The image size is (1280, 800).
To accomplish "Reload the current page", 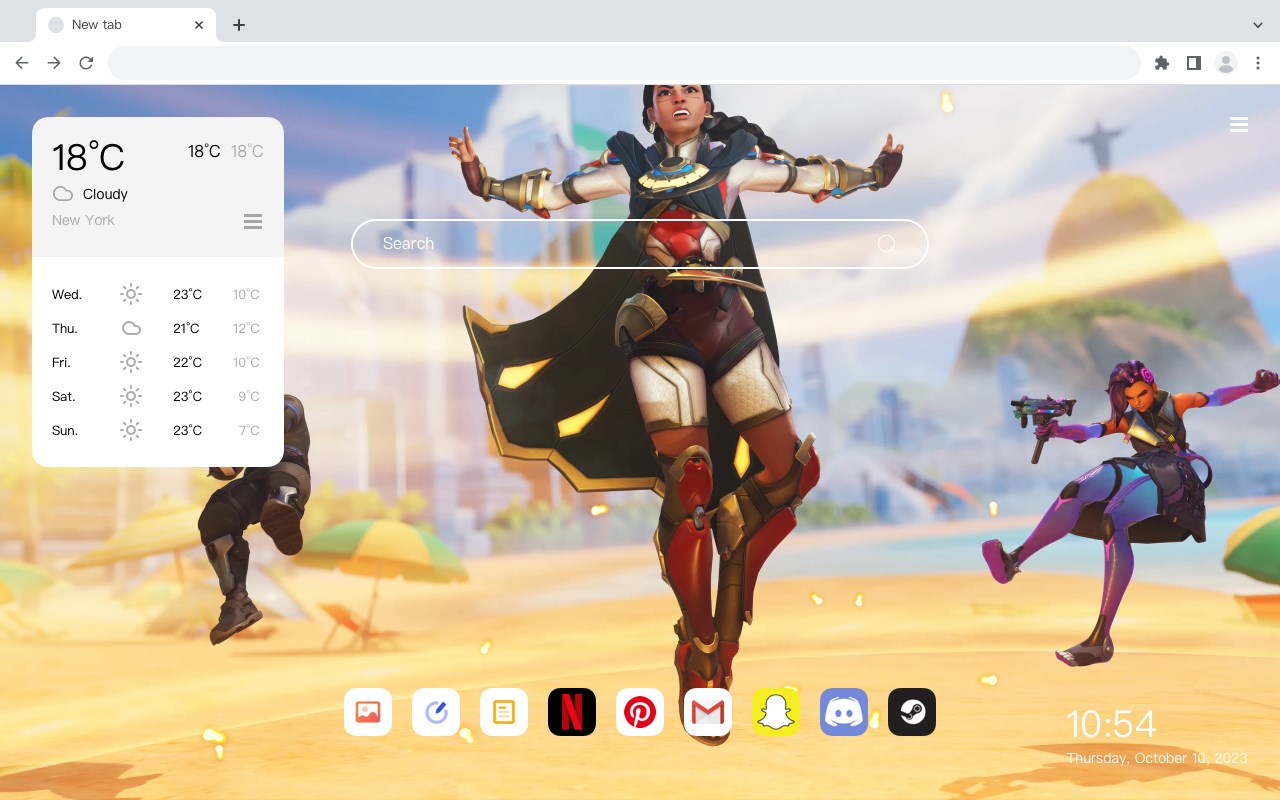I will click(x=86, y=63).
